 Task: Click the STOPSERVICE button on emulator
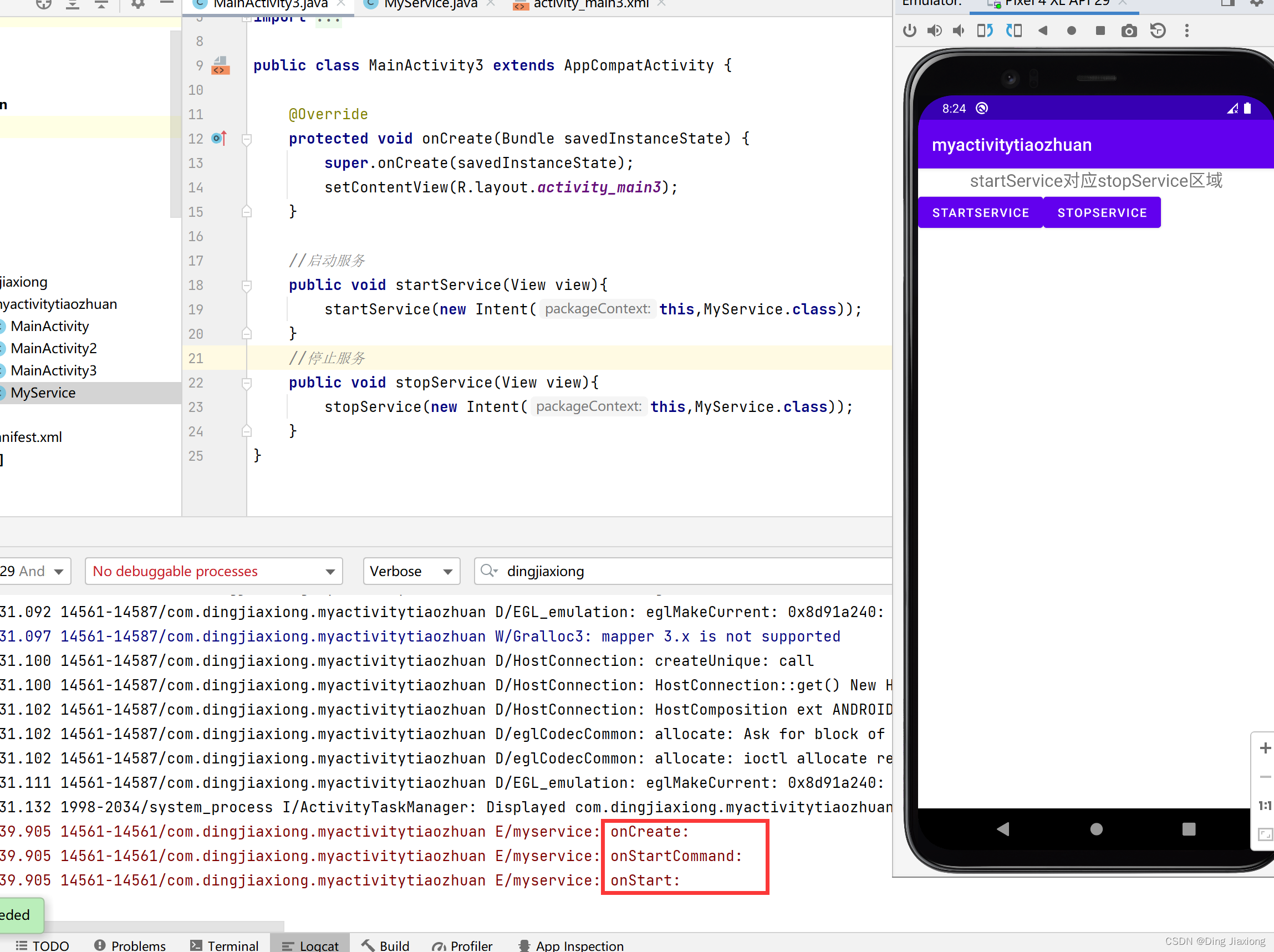click(x=1102, y=212)
